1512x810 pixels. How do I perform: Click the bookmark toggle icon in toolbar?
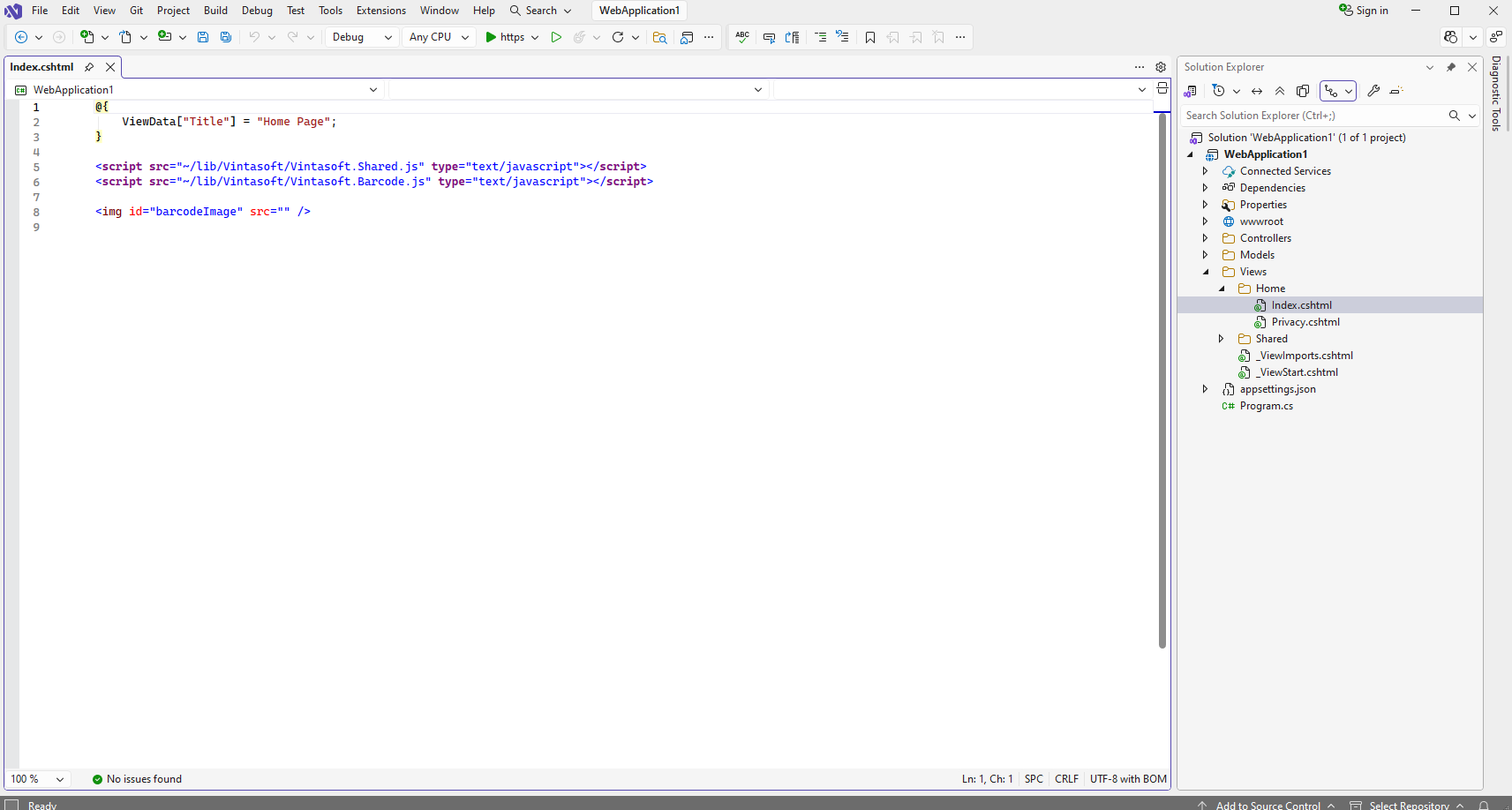tap(870, 37)
